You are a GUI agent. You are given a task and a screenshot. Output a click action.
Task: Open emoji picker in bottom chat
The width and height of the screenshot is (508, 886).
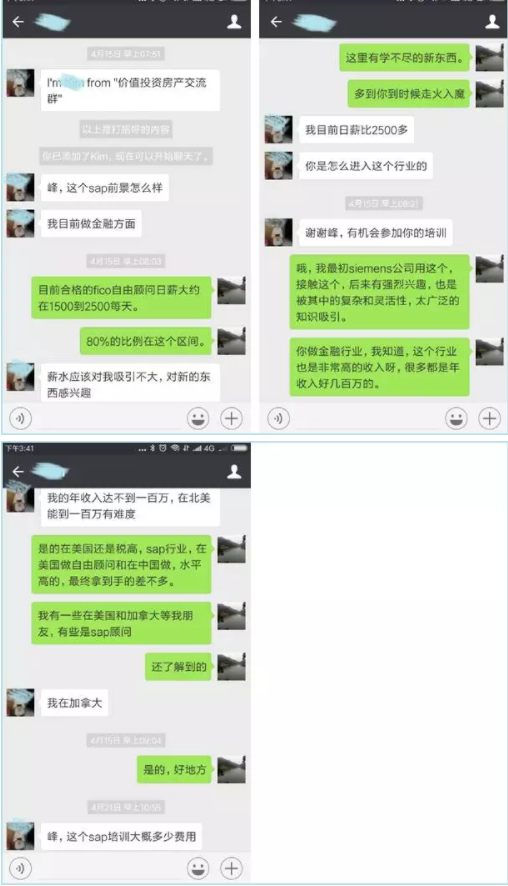198,868
